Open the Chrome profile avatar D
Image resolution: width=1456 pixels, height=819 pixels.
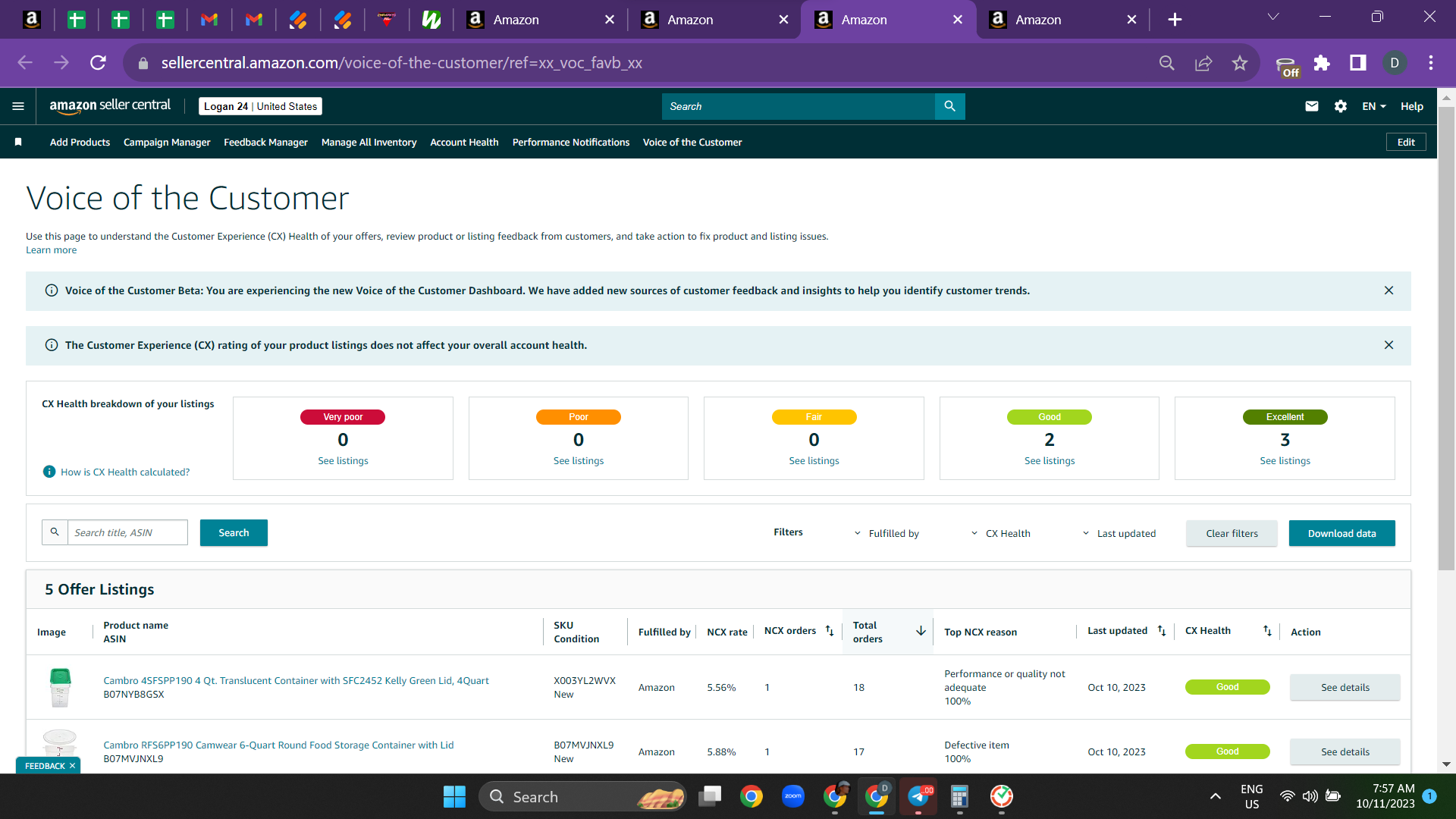(x=1395, y=63)
